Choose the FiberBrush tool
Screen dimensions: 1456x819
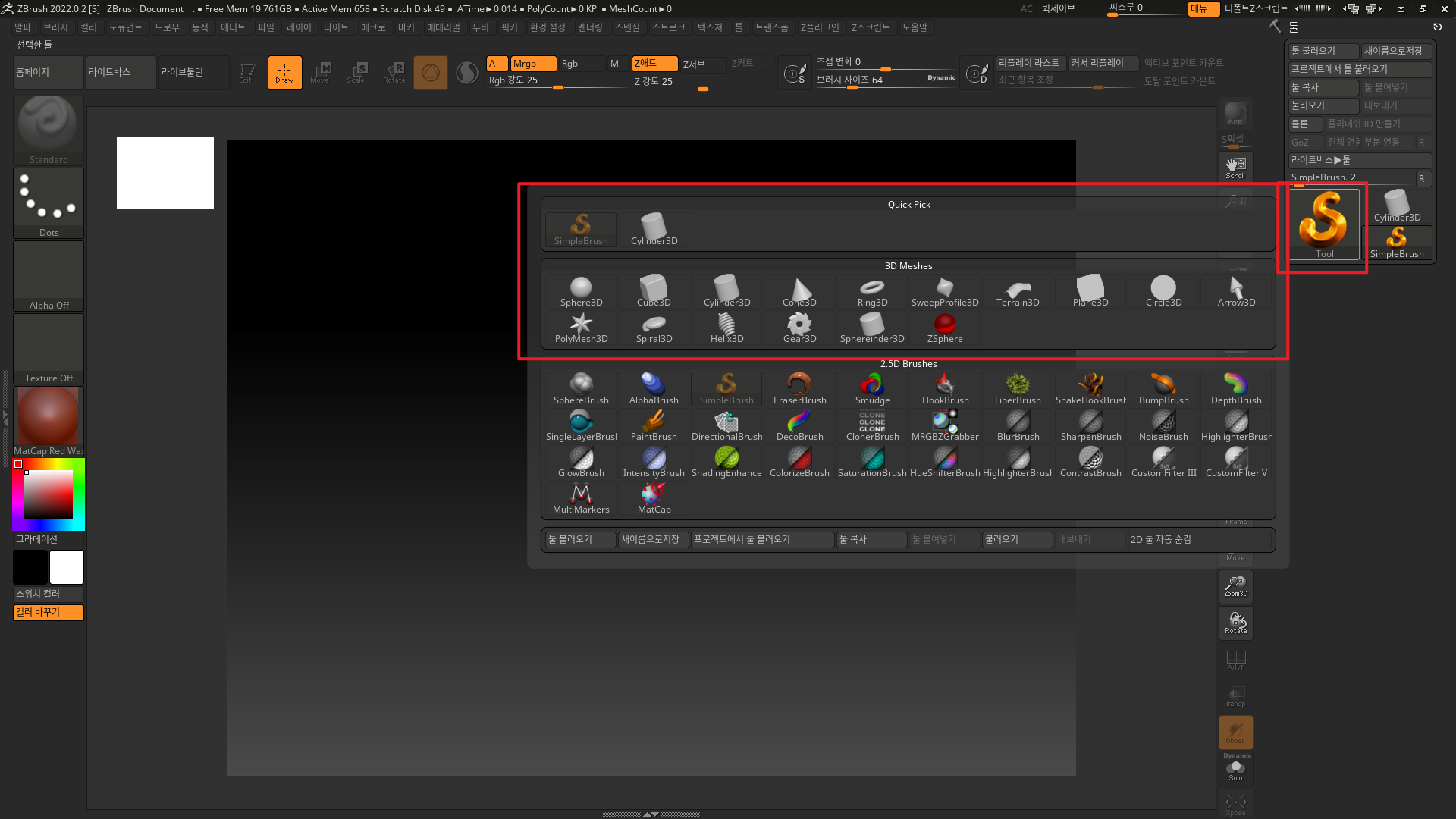pyautogui.click(x=1018, y=390)
